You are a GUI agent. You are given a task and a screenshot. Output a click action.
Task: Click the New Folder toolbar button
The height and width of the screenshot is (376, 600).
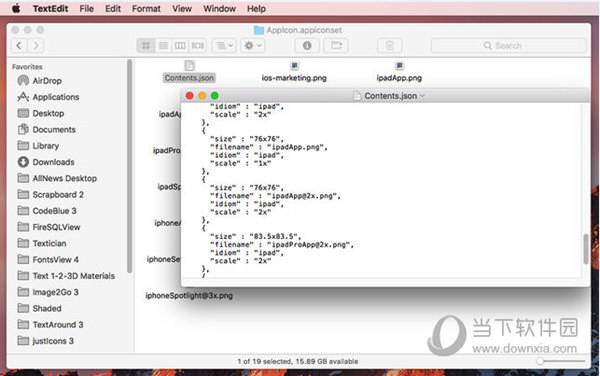click(x=336, y=46)
